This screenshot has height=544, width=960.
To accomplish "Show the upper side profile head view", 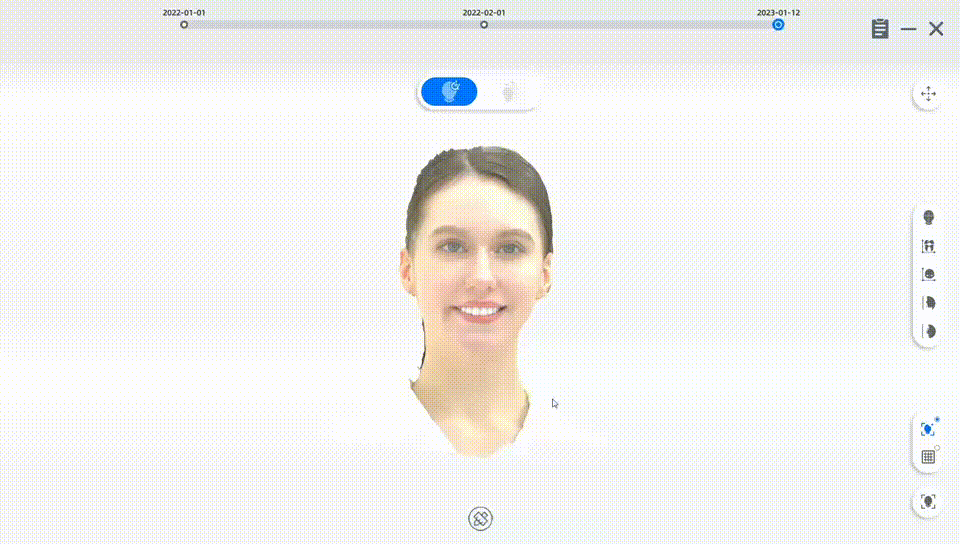I will point(928,303).
